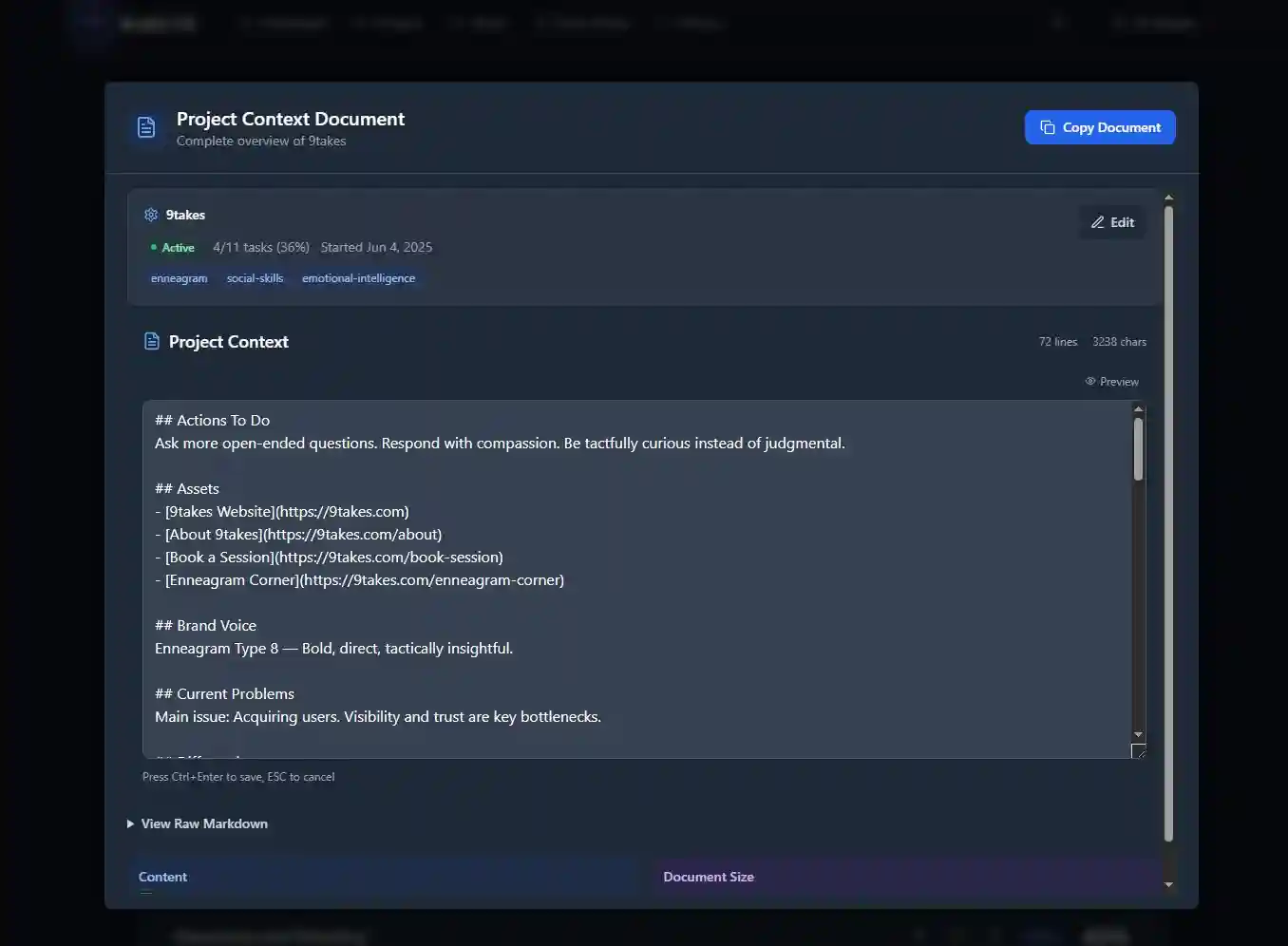
Task: Click the text area resize handle
Action: pyautogui.click(x=1138, y=751)
